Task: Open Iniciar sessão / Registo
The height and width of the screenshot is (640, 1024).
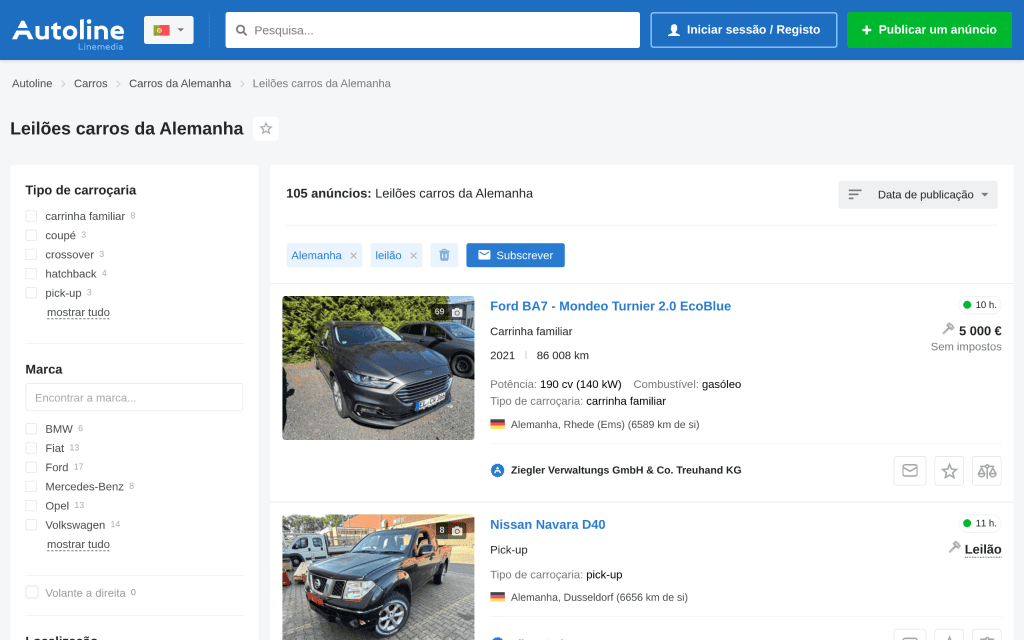Action: coord(743,30)
